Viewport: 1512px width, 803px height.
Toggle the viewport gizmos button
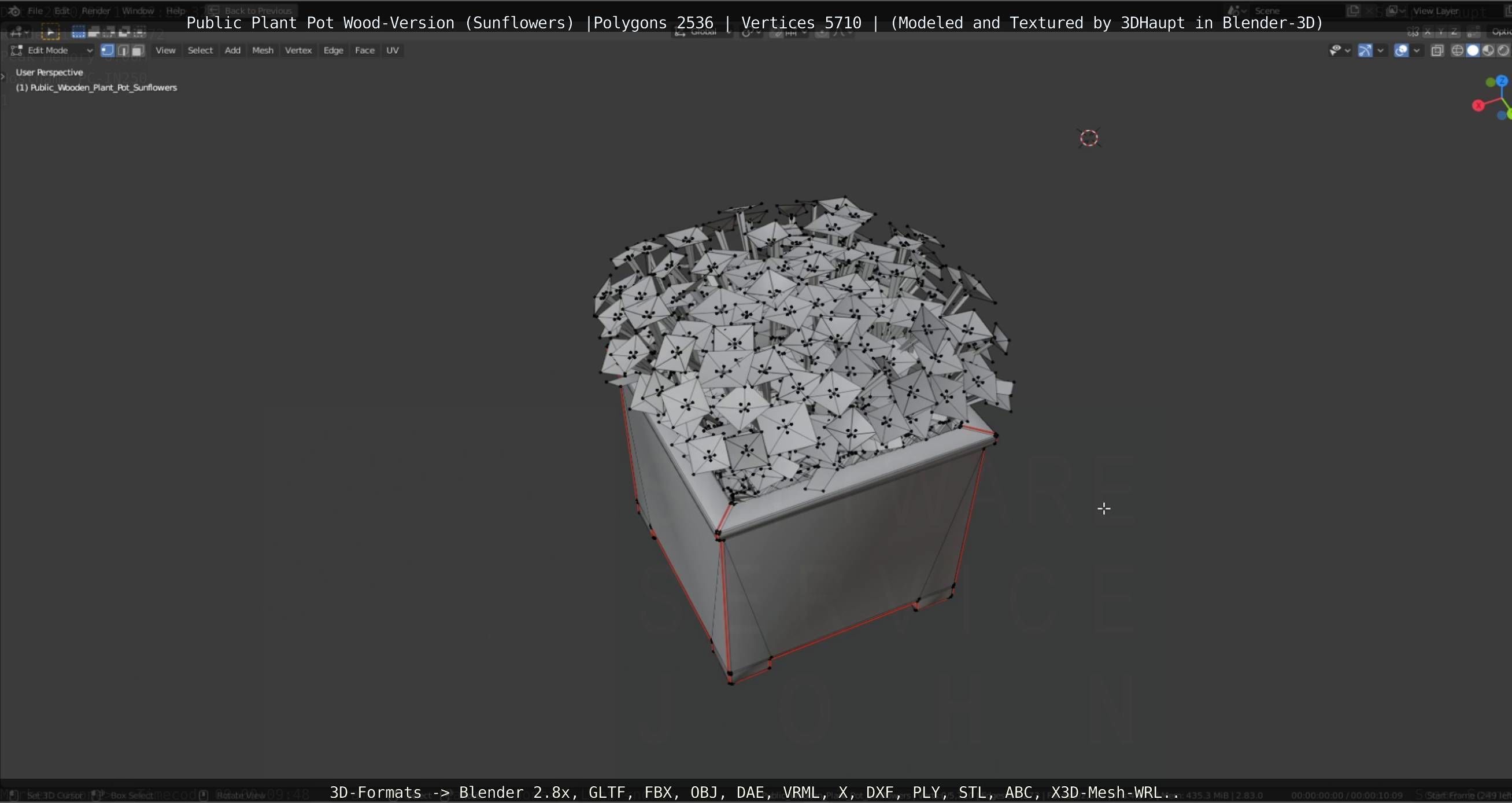tap(1365, 50)
